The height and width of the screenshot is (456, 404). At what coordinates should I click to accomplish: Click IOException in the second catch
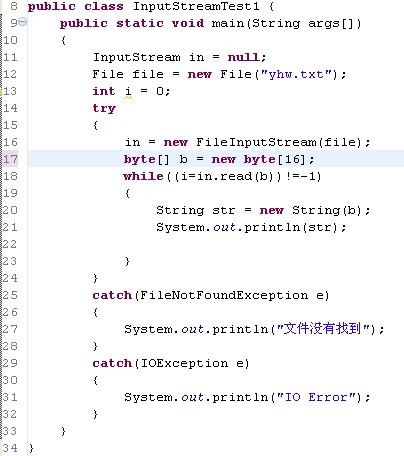(184, 363)
